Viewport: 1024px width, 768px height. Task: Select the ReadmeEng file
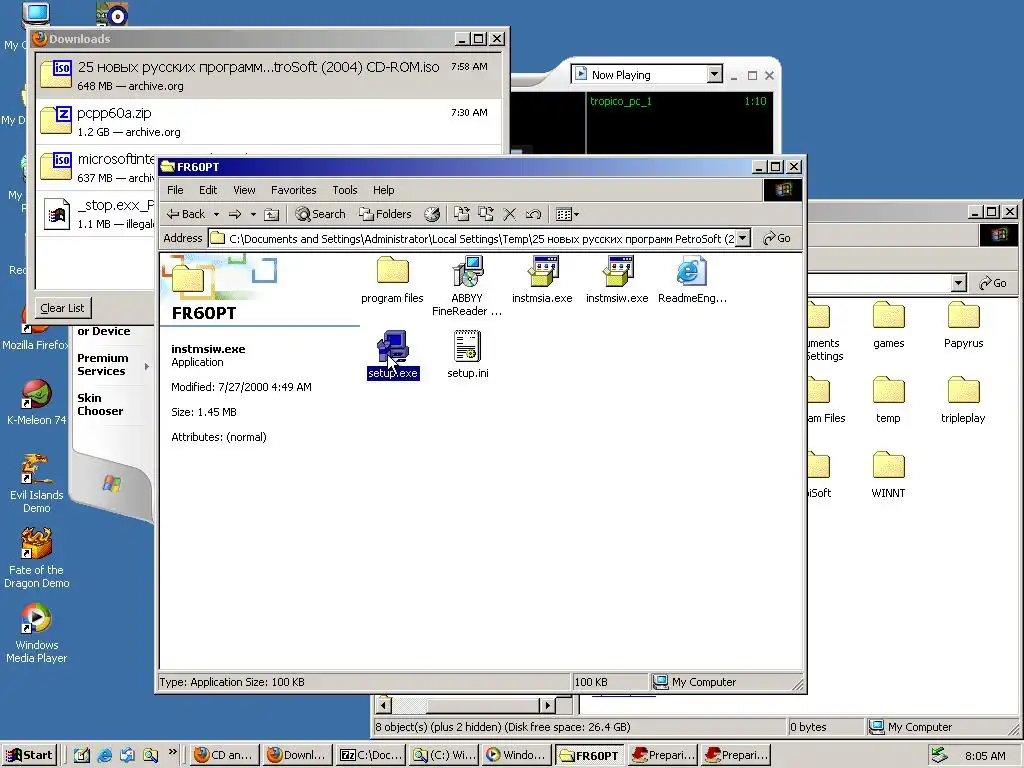692,280
